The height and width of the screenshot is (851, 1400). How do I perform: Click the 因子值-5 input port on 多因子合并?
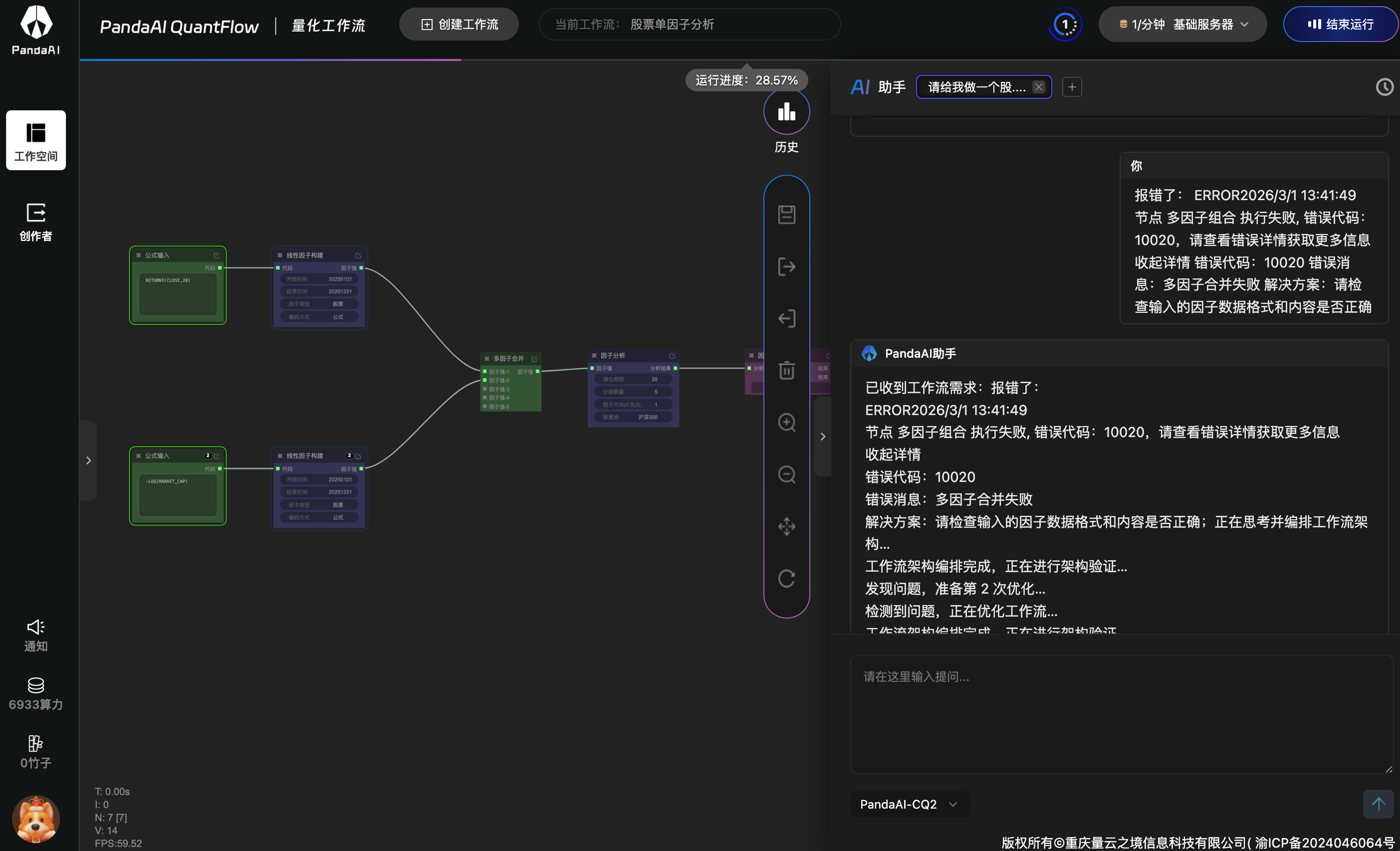[x=485, y=407]
